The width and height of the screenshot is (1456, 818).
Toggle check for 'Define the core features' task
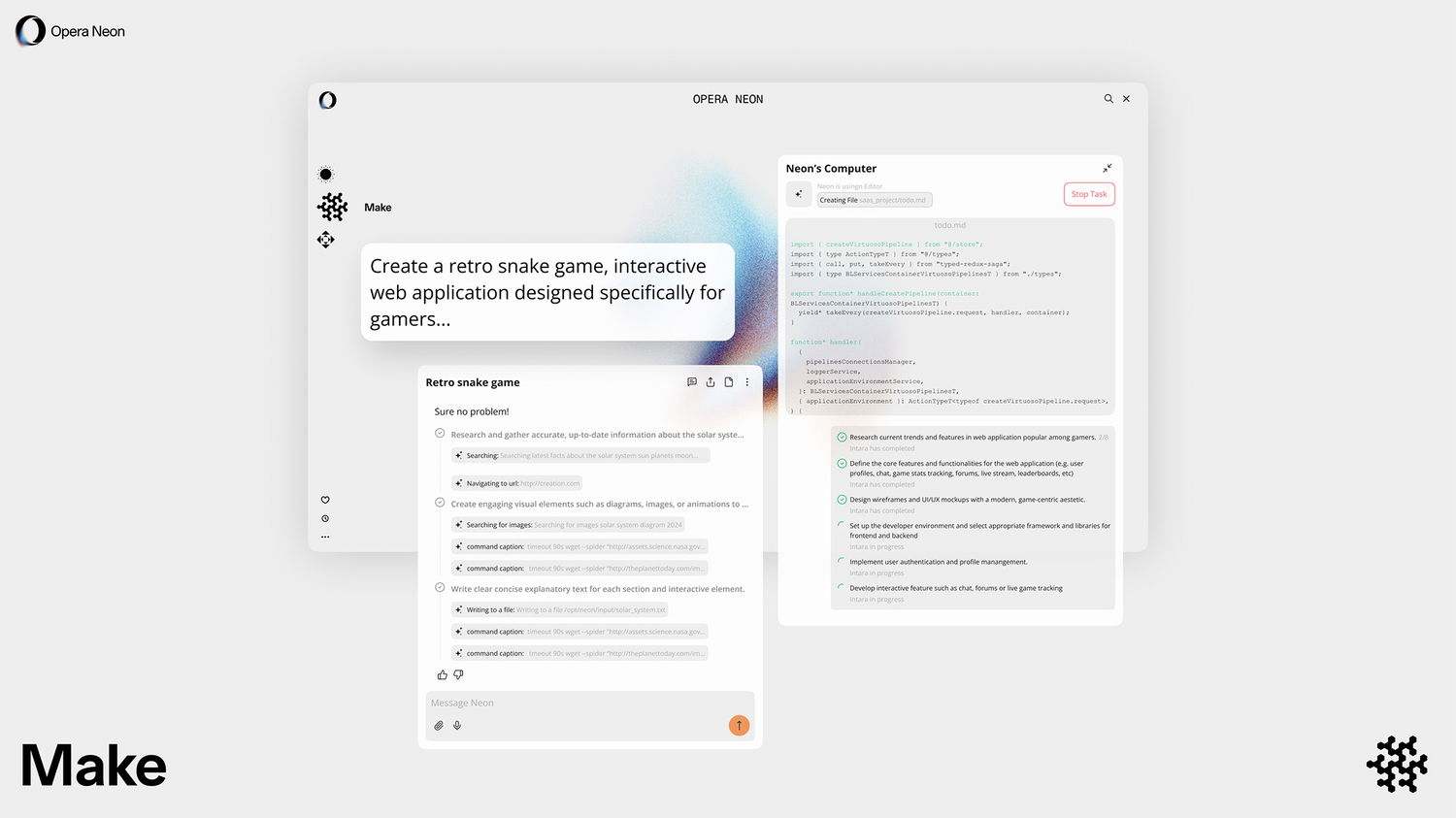(842, 464)
